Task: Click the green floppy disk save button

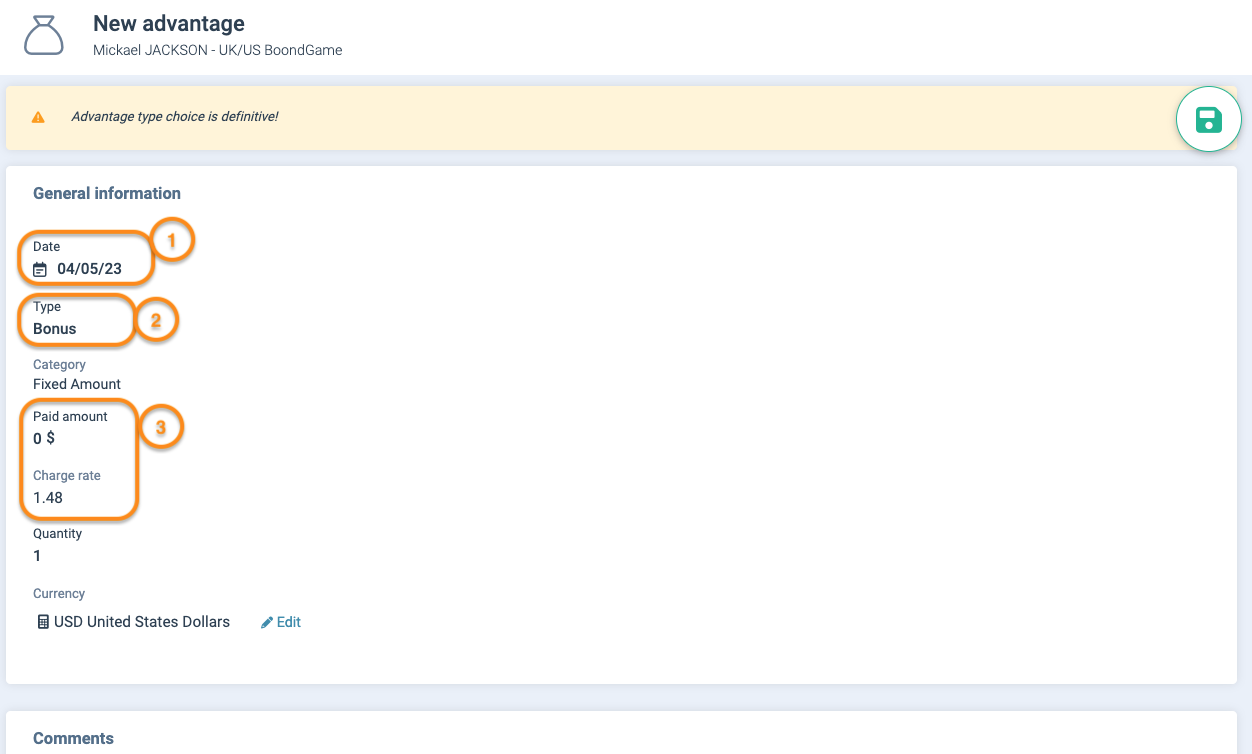Action: pyautogui.click(x=1208, y=120)
